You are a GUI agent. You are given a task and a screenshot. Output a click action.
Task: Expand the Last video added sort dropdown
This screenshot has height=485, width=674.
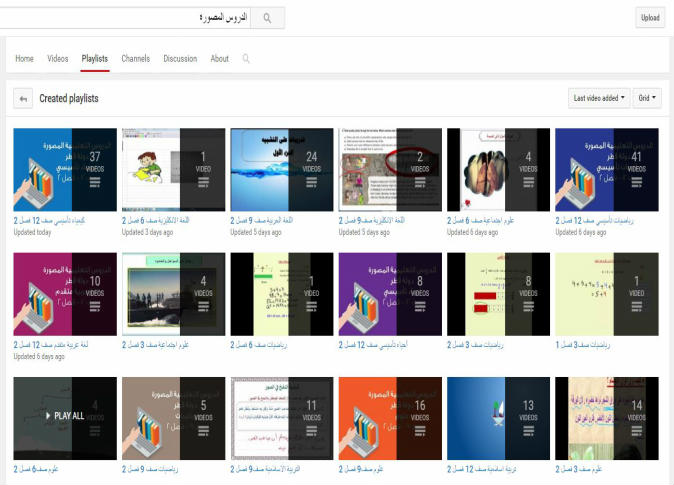[x=600, y=98]
